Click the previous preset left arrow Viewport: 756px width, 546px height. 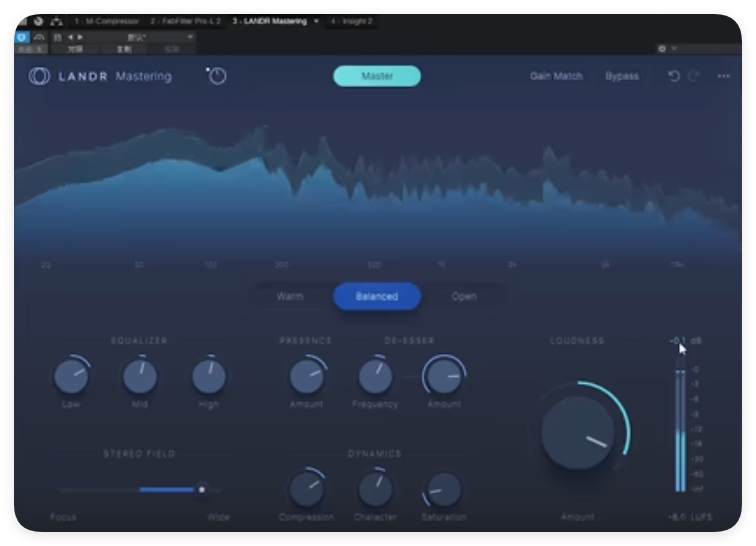coord(70,37)
